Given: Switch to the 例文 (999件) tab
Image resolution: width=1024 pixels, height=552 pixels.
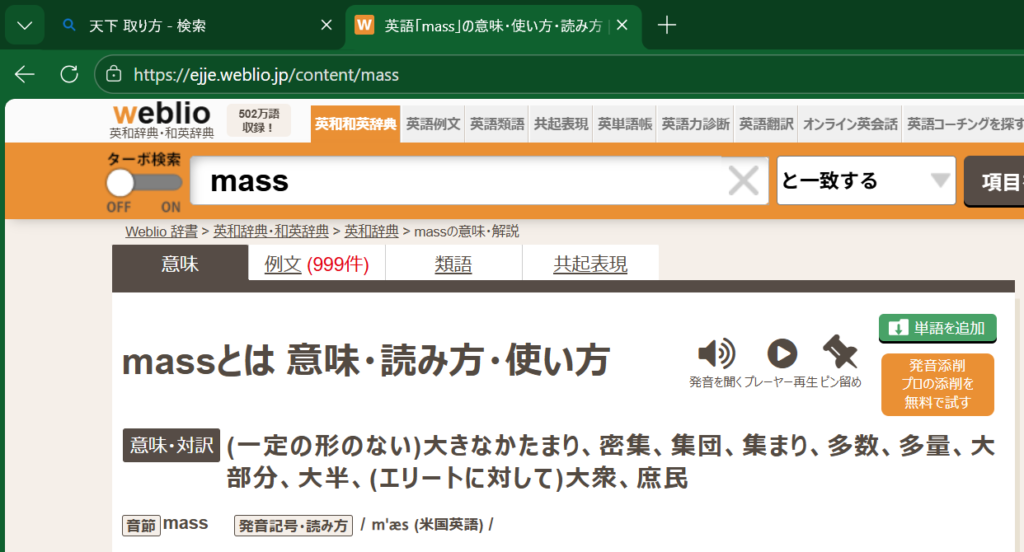Looking at the screenshot, I should point(316,264).
